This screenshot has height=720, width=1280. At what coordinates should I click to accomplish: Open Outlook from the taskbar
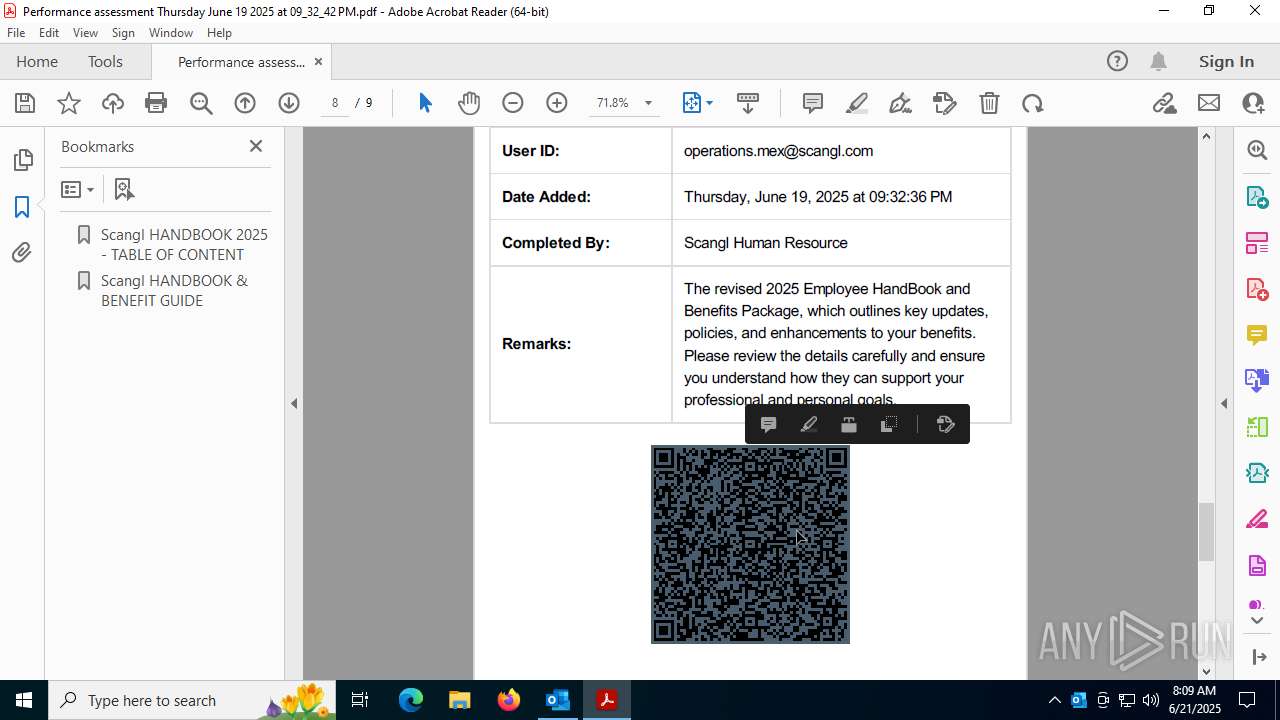pyautogui.click(x=557, y=700)
